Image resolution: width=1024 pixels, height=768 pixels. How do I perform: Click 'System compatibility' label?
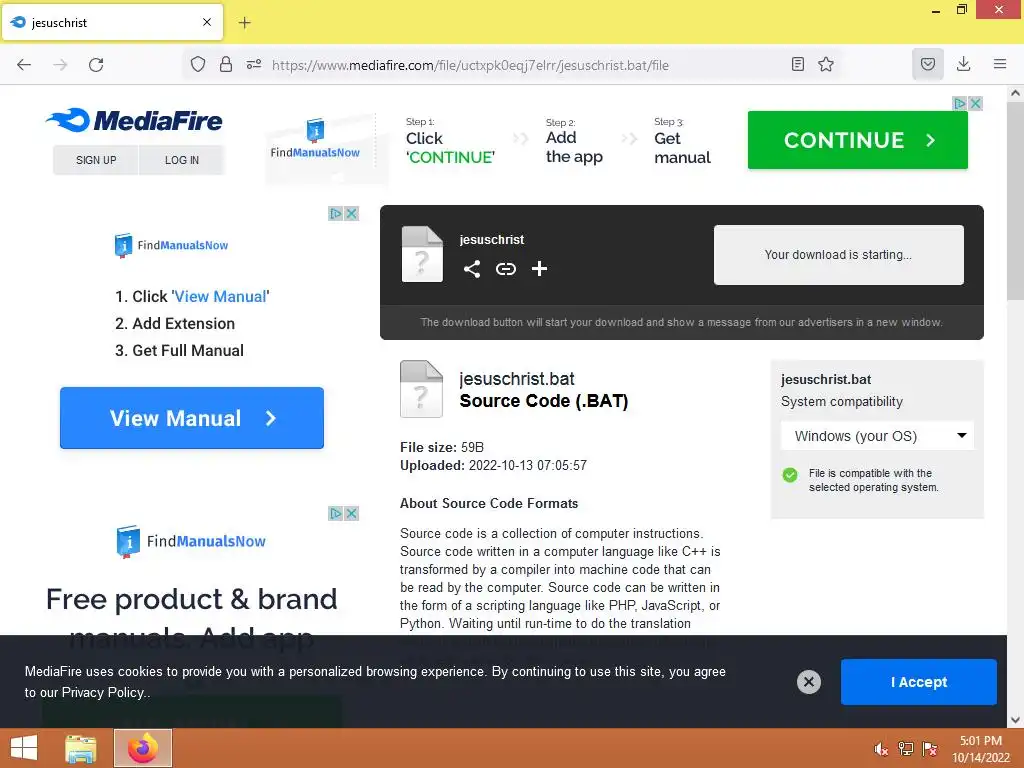pos(842,402)
